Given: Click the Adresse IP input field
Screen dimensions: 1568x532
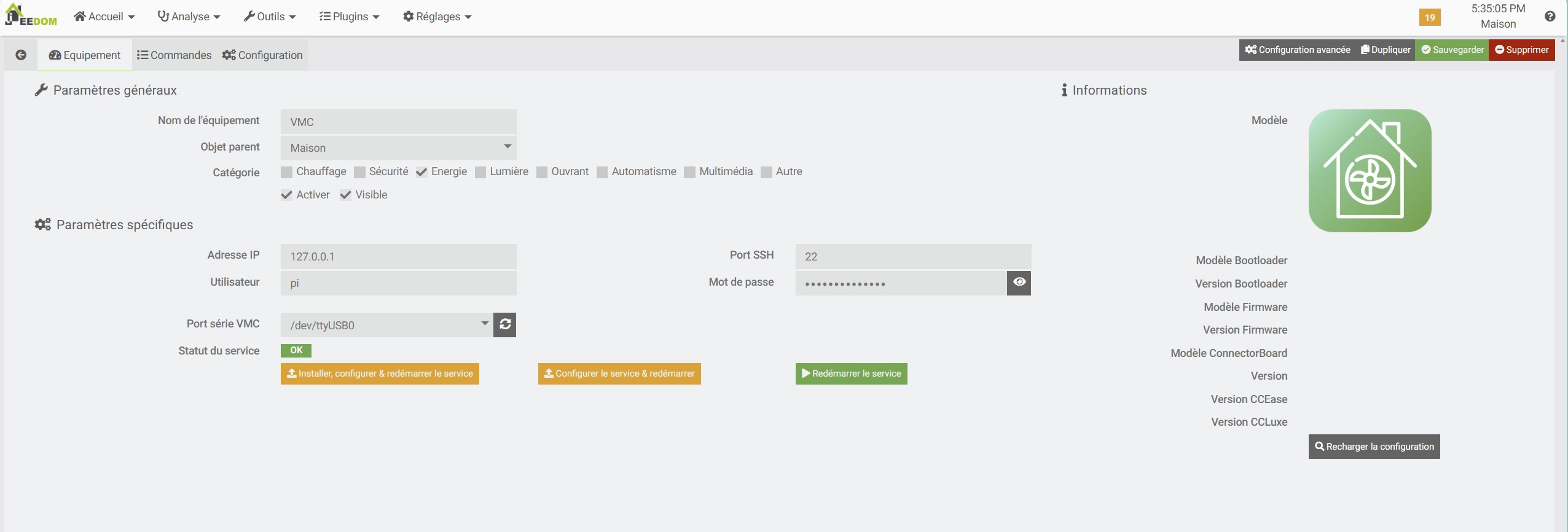Looking at the screenshot, I should coord(398,256).
